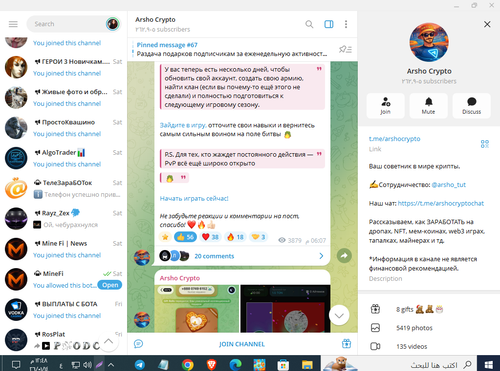Open the action center notification icon

[16, 365]
